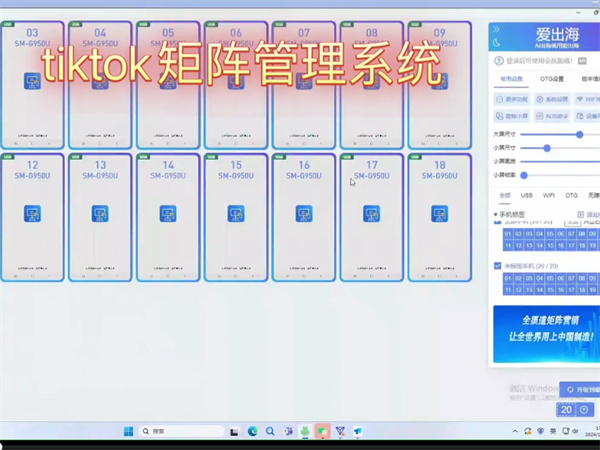Select cell 17 in the 未标签手机 grid

(x=571, y=290)
